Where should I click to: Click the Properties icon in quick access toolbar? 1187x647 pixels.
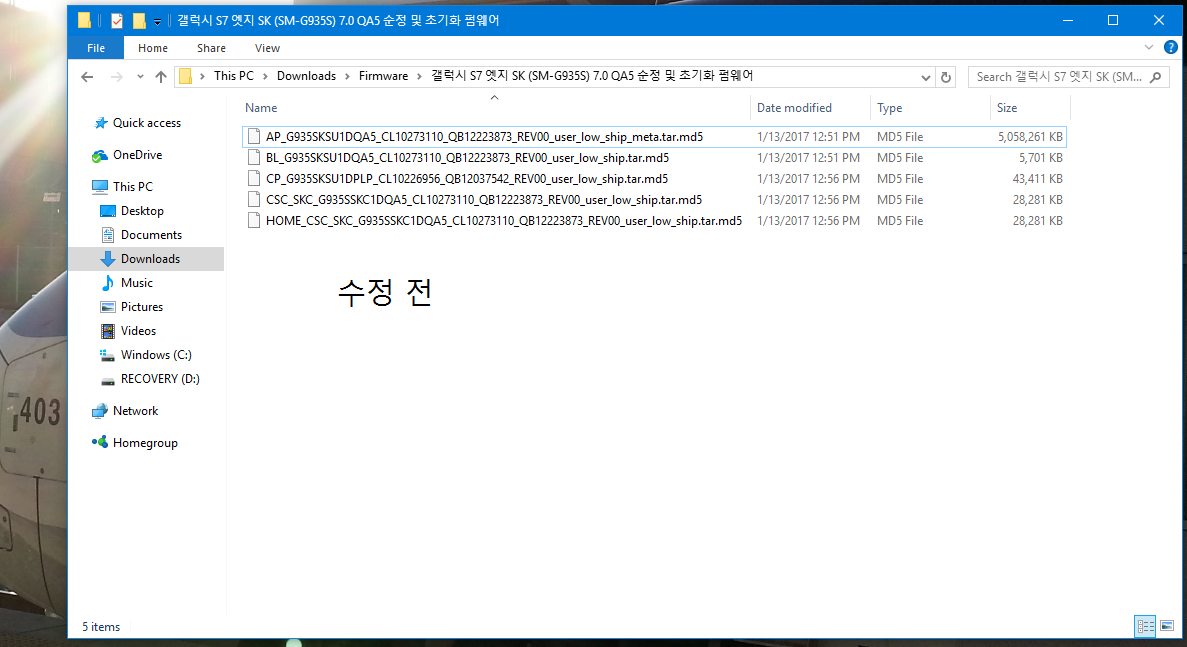(x=117, y=20)
